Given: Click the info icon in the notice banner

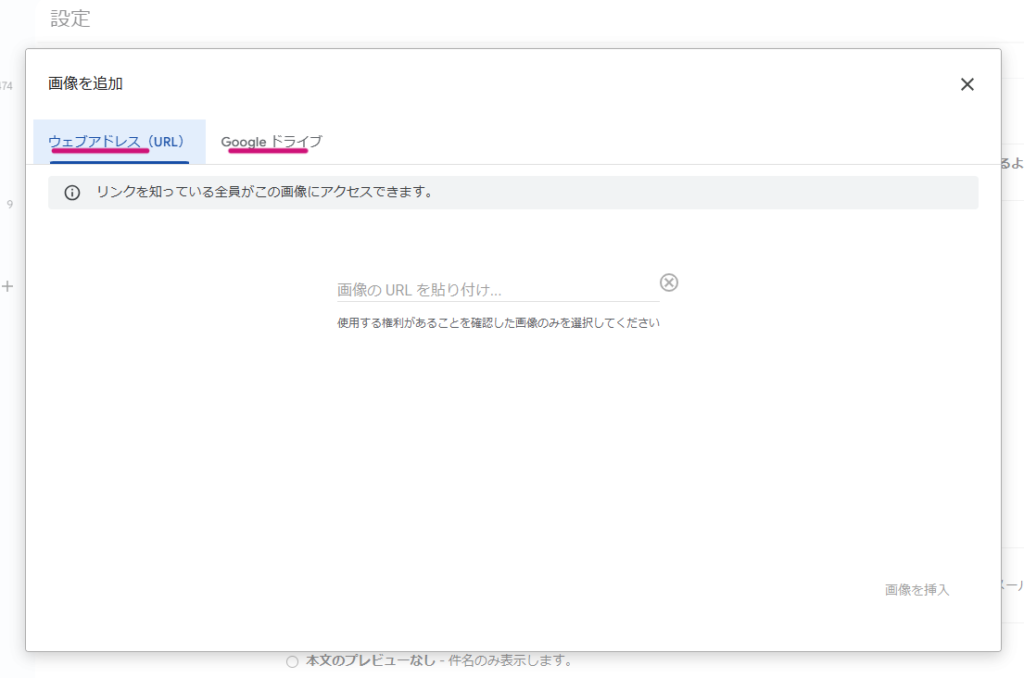Looking at the screenshot, I should [72, 193].
